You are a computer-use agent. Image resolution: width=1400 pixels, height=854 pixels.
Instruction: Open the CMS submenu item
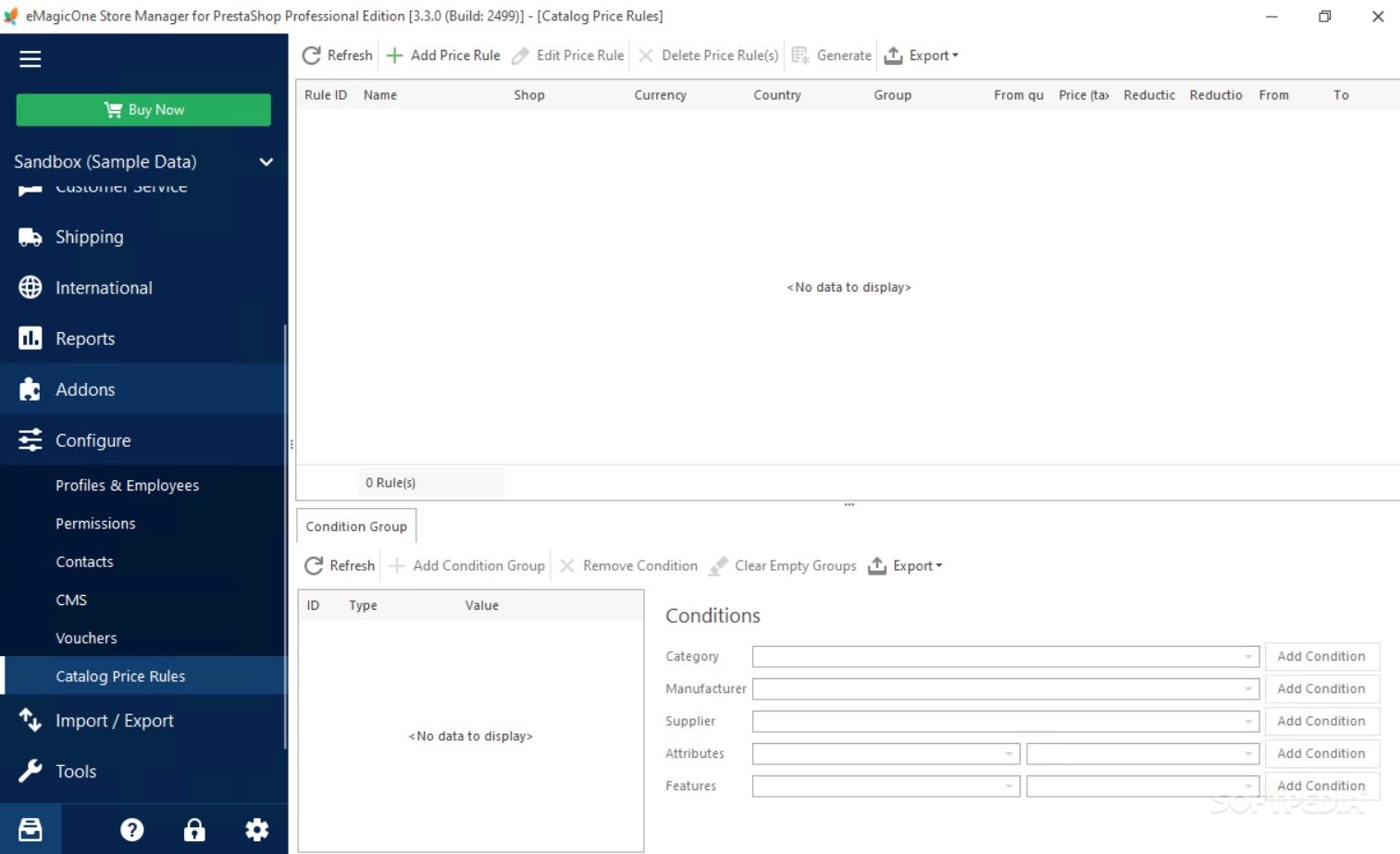(x=71, y=600)
